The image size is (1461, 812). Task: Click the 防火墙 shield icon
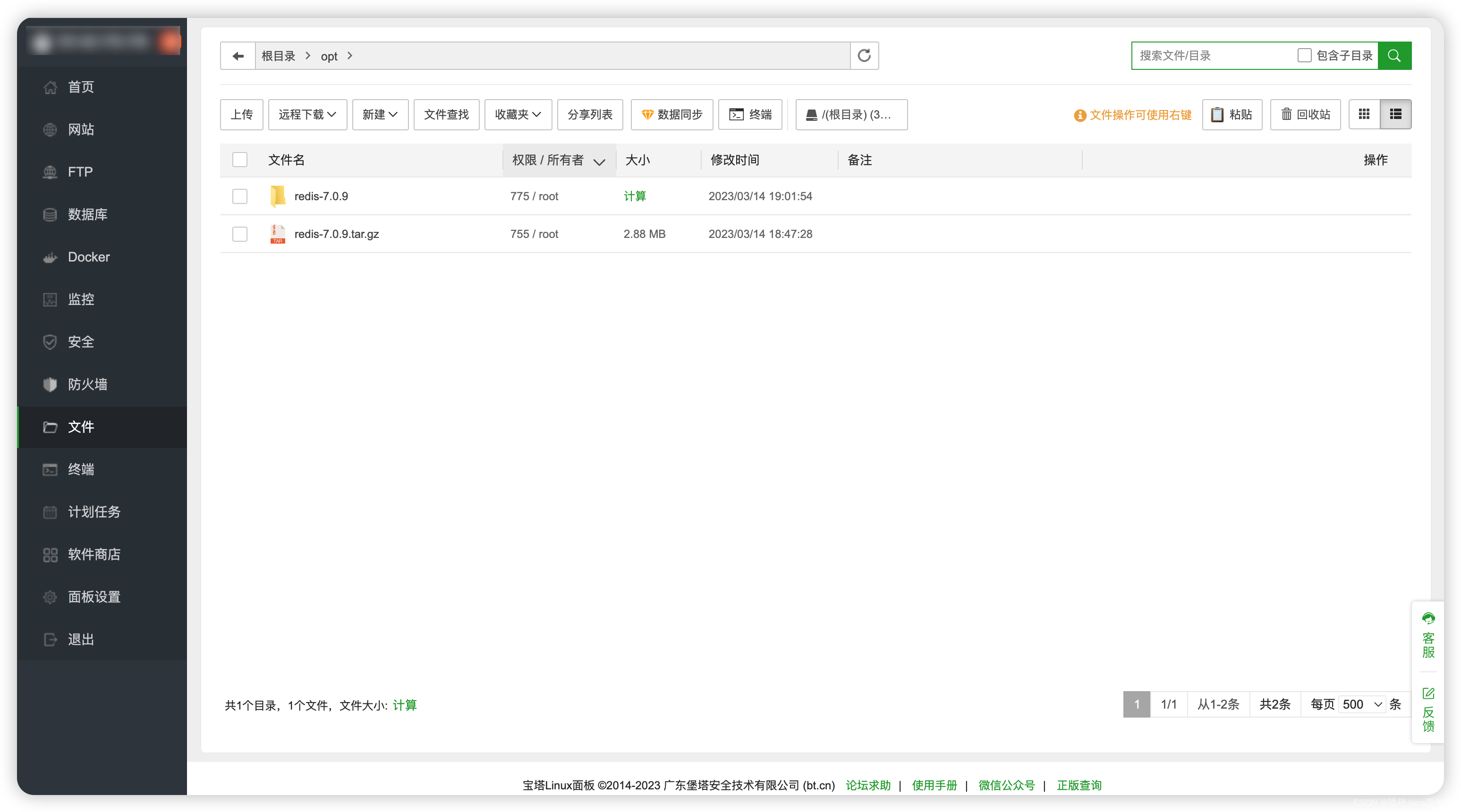click(50, 384)
